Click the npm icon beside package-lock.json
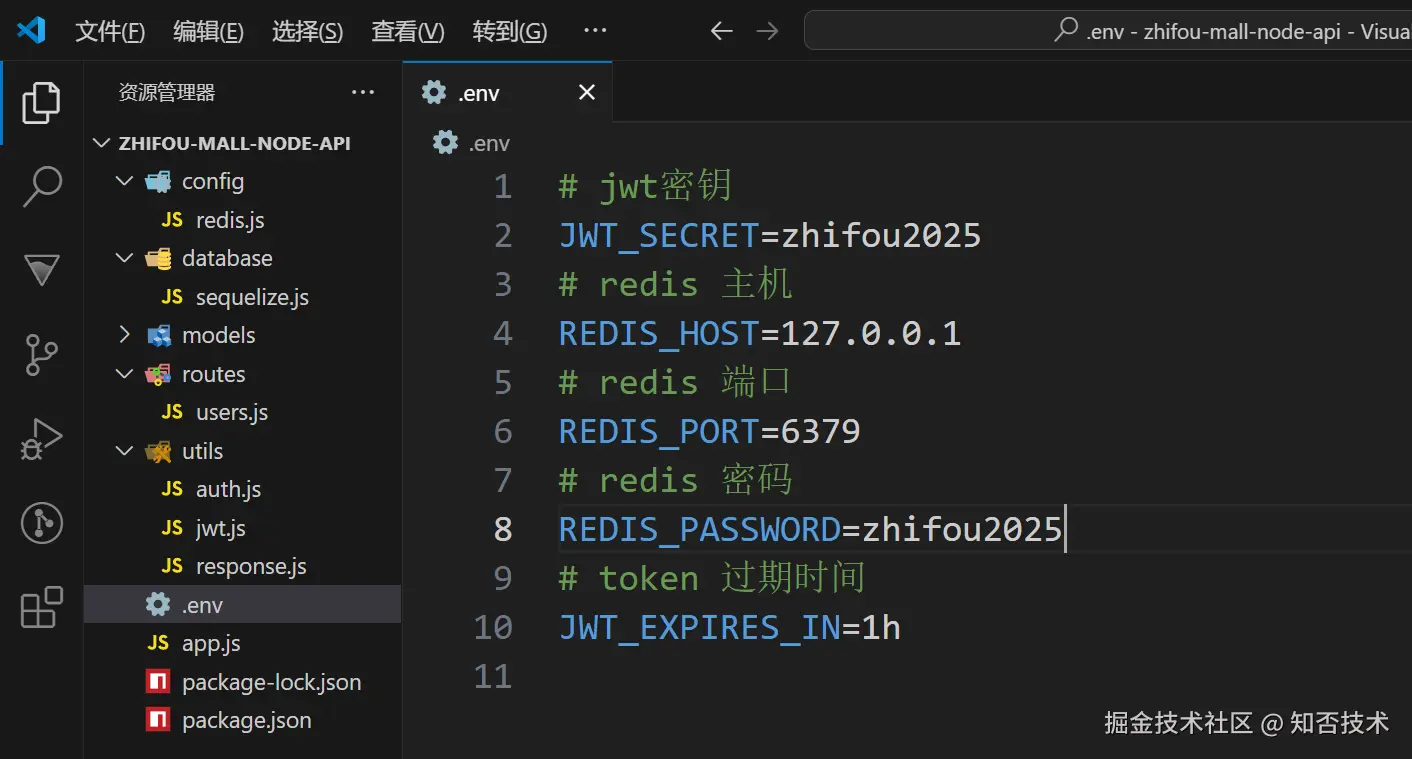Viewport: 1412px width, 759px height. click(158, 682)
